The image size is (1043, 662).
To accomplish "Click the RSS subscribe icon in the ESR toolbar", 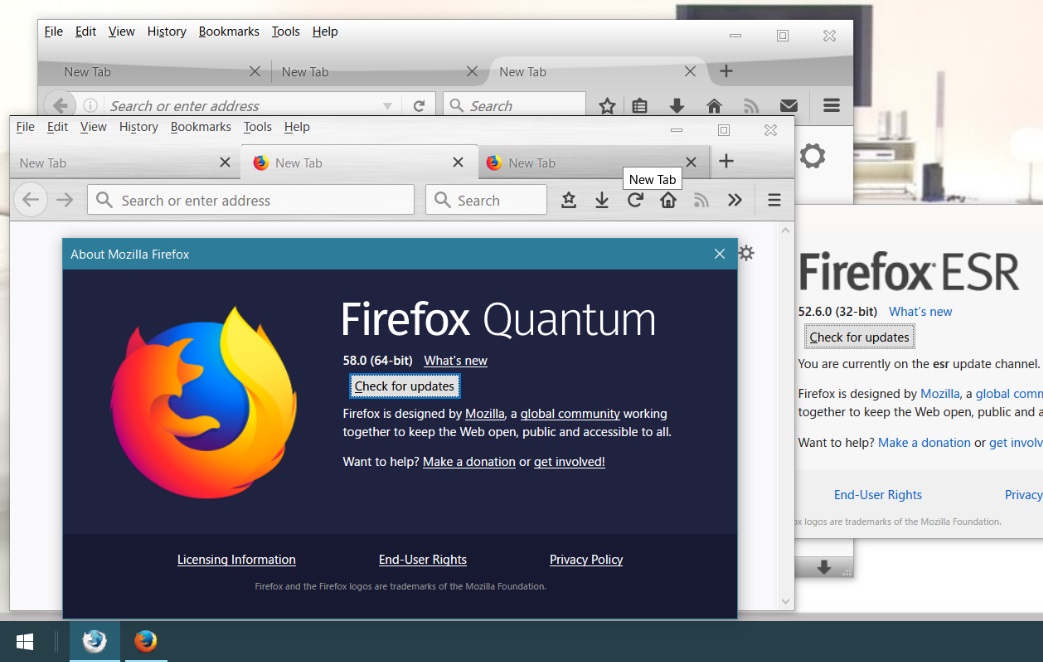I will click(751, 106).
